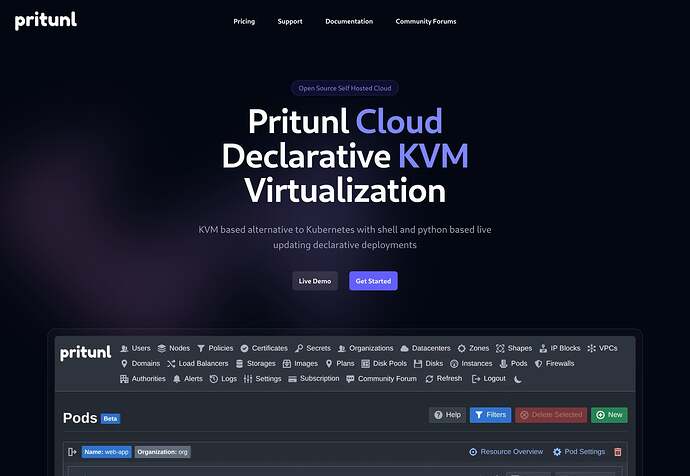Open Documentation in top navigation
This screenshot has width=690, height=476.
point(349,21)
